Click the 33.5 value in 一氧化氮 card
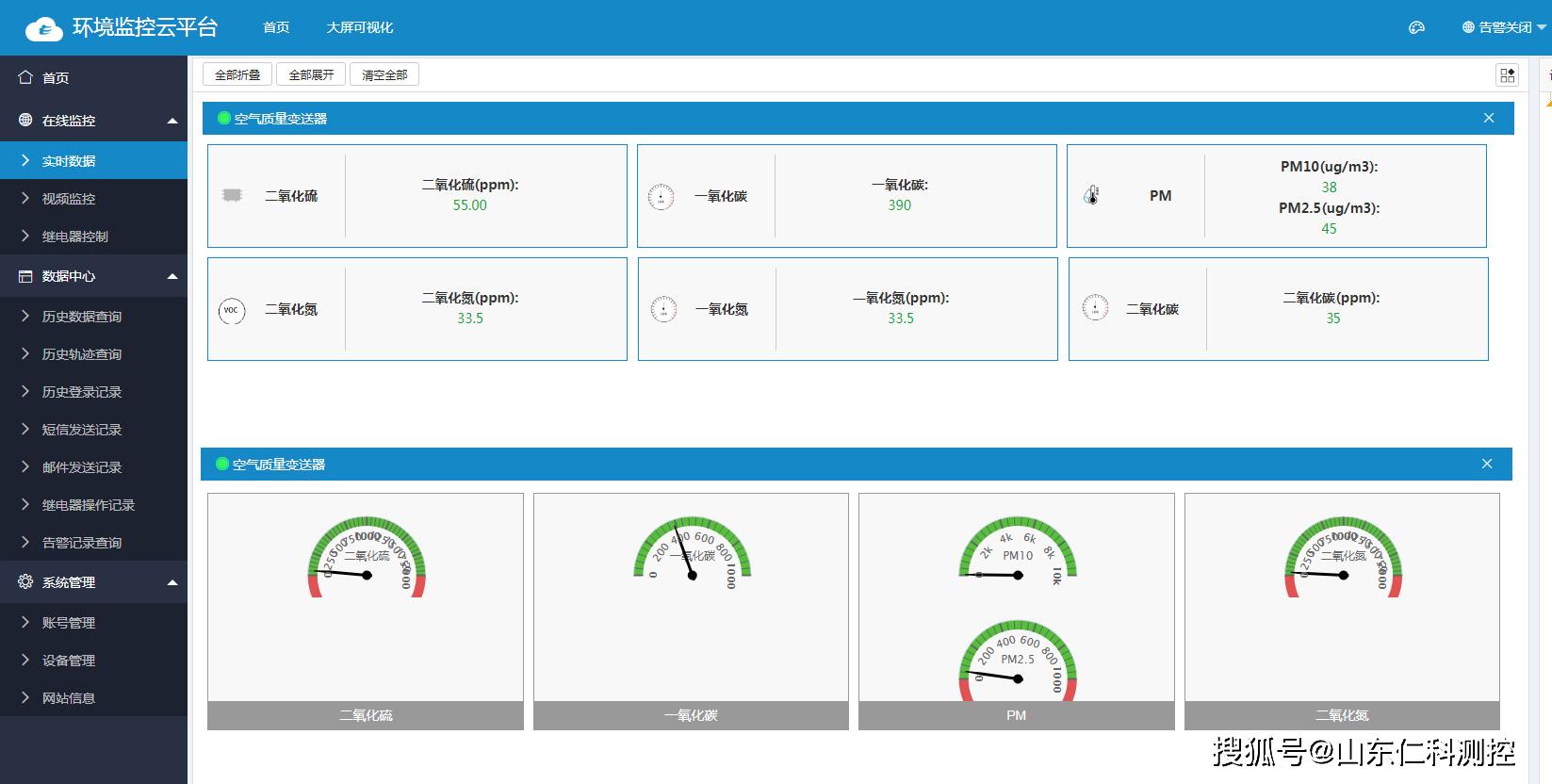Image resolution: width=1552 pixels, height=784 pixels. (901, 318)
